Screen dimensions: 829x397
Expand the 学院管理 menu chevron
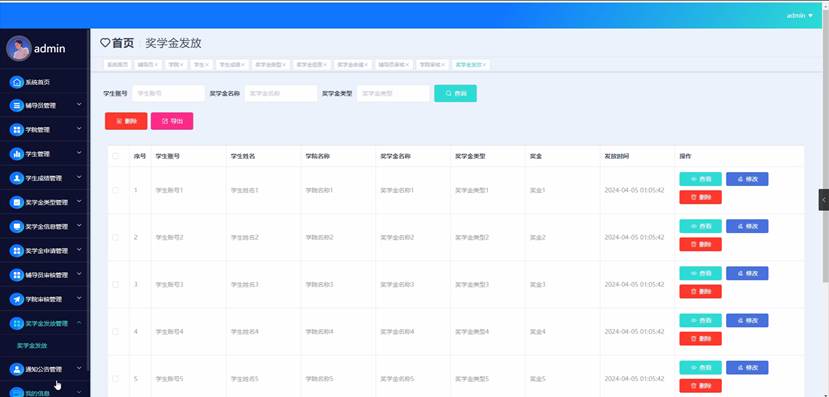click(x=79, y=128)
